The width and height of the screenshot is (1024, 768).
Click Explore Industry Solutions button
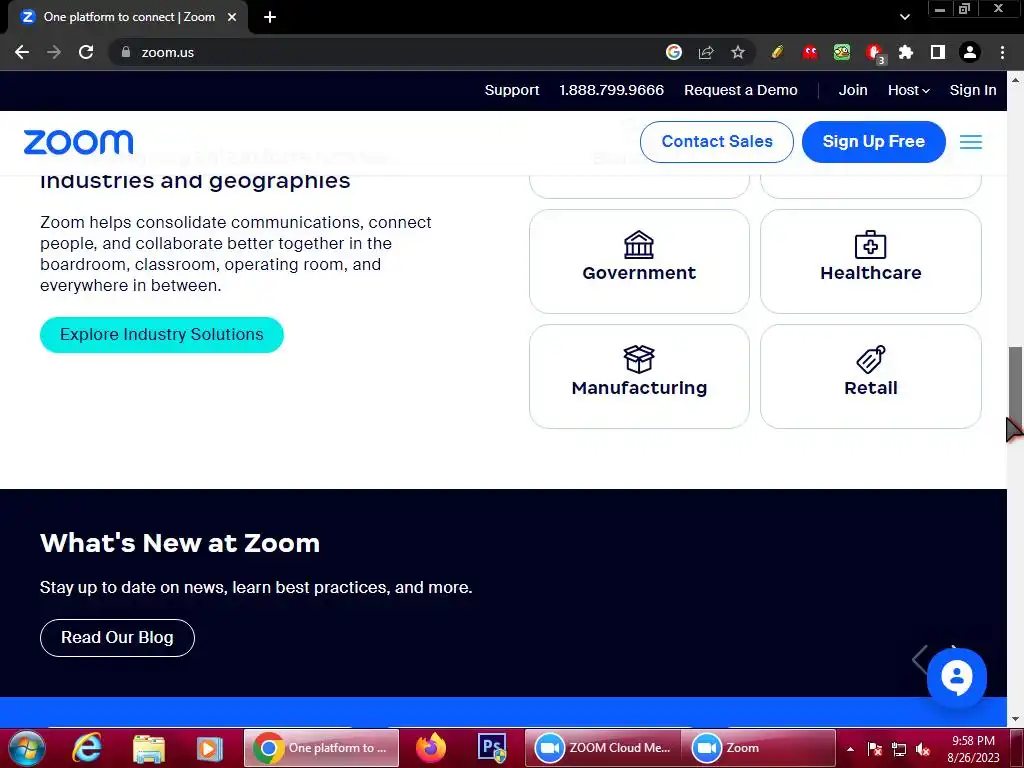161,334
